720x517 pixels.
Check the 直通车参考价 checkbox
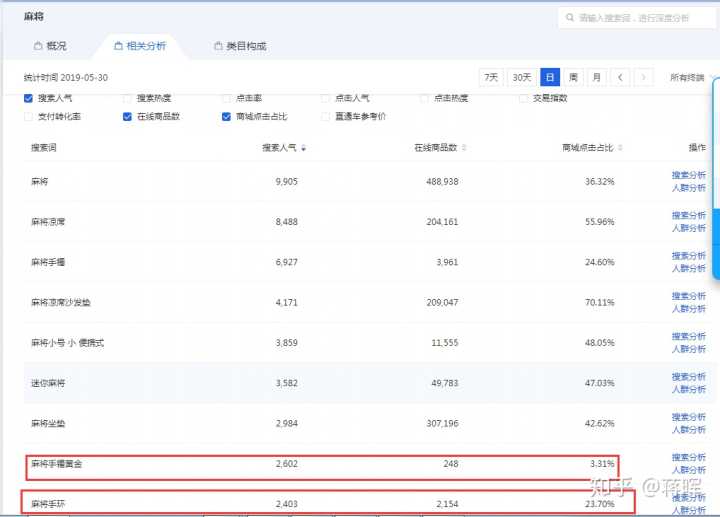tap(325, 116)
